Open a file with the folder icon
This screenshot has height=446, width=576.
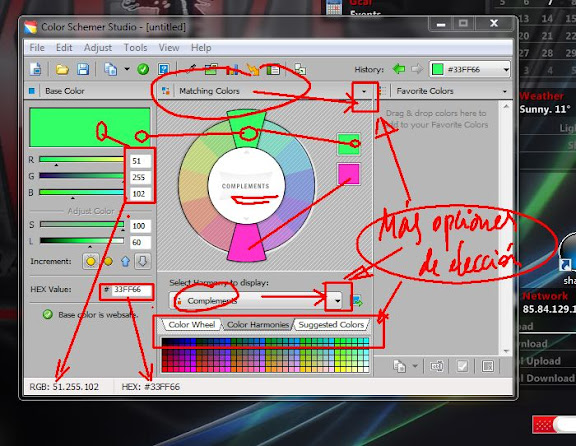coord(62,69)
